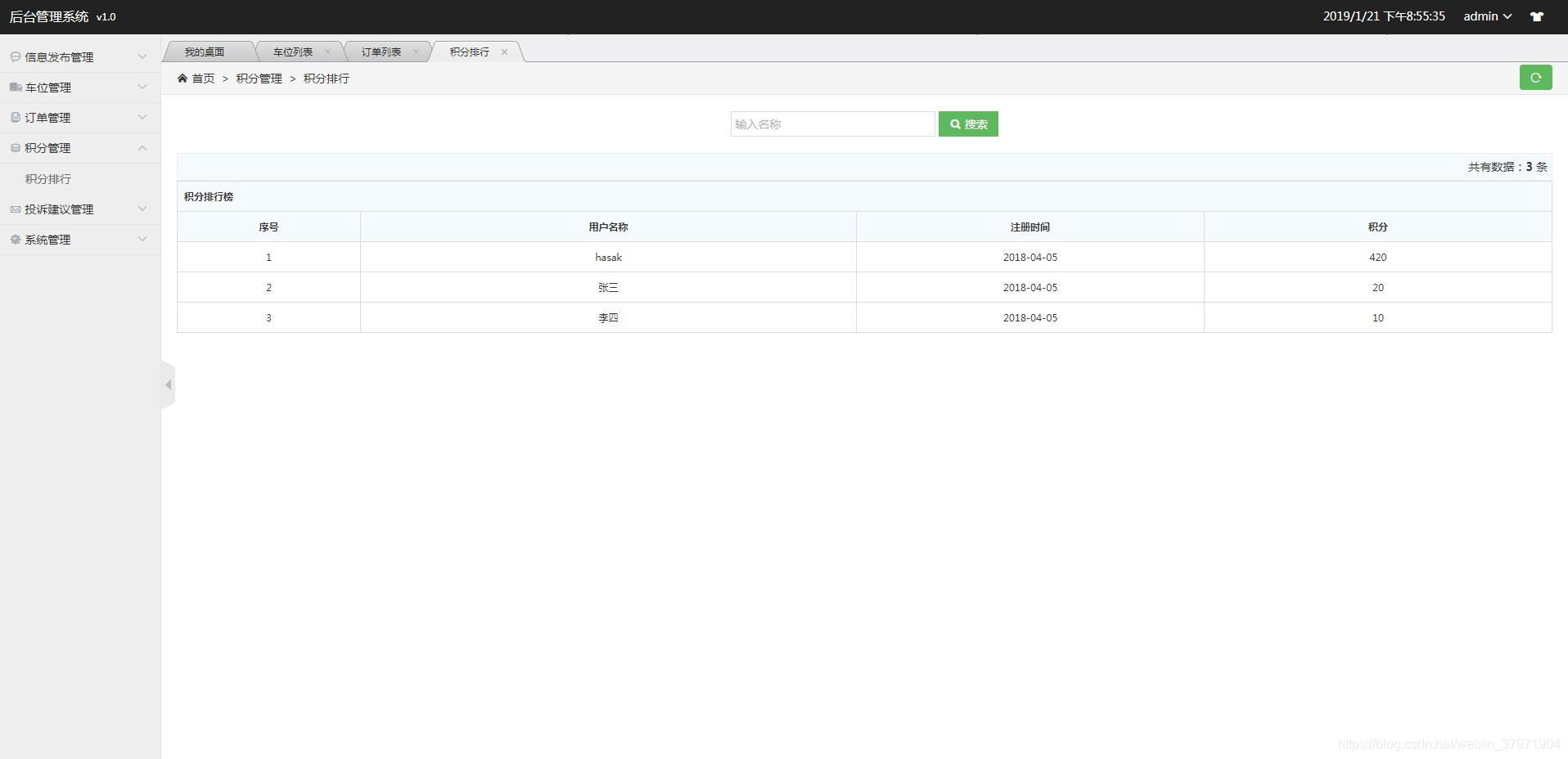
Task: Click the 系统管理 gear icon
Action: [16, 240]
